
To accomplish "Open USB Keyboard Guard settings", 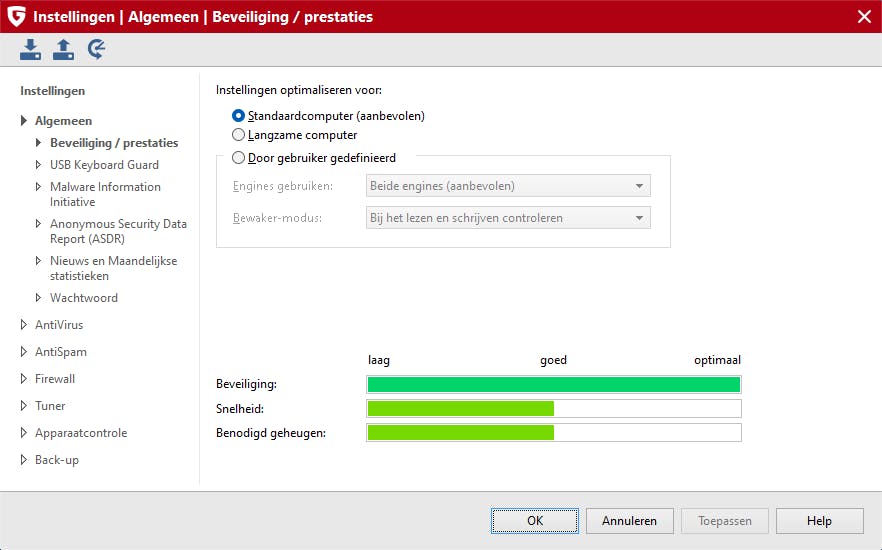I will click(105, 165).
